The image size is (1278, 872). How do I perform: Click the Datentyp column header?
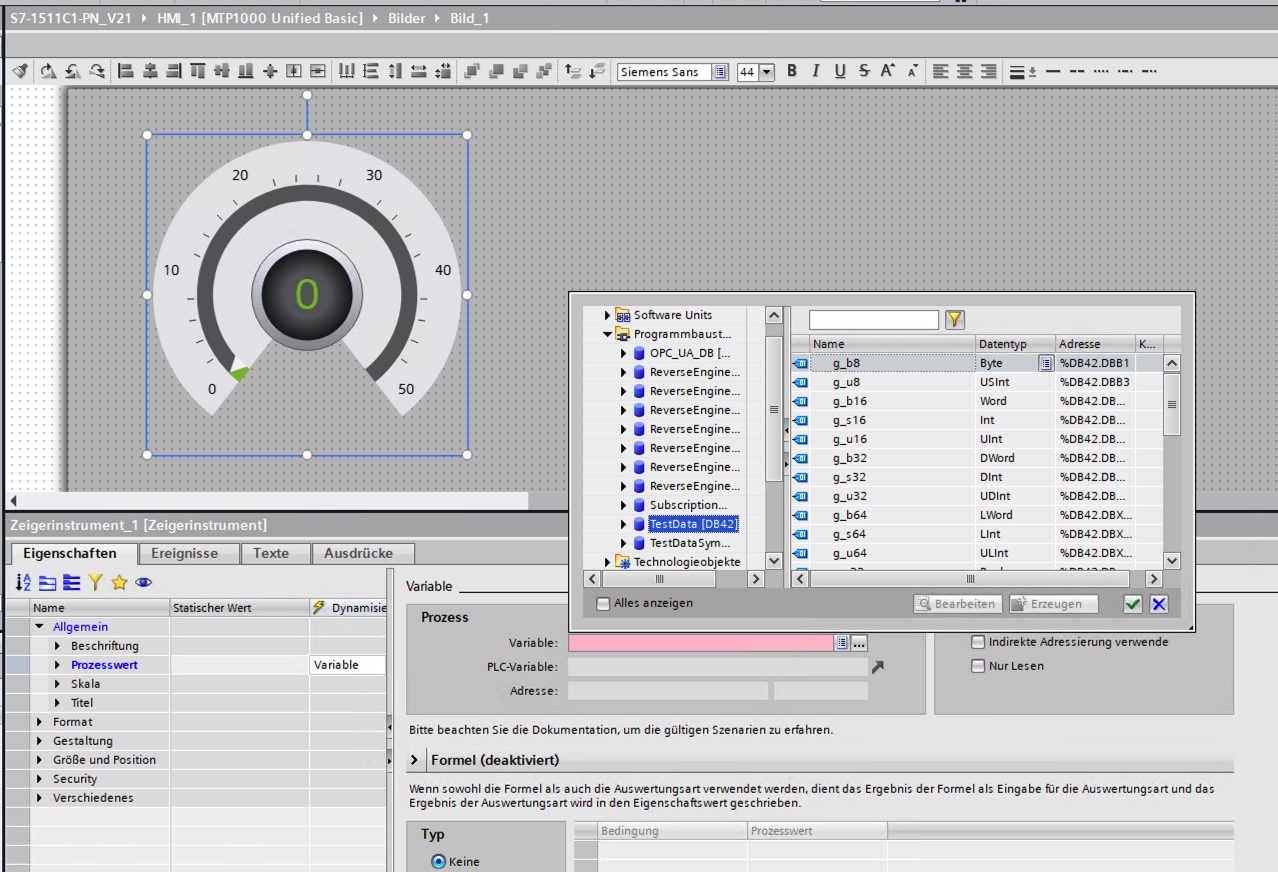[1015, 344]
